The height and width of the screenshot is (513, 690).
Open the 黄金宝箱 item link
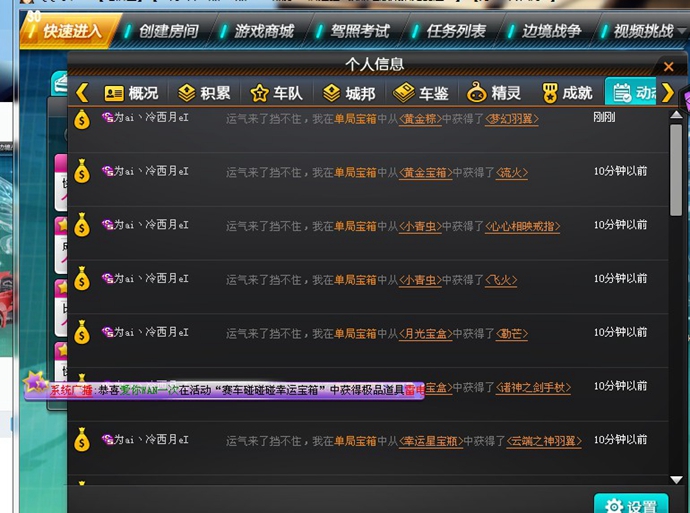click(426, 172)
